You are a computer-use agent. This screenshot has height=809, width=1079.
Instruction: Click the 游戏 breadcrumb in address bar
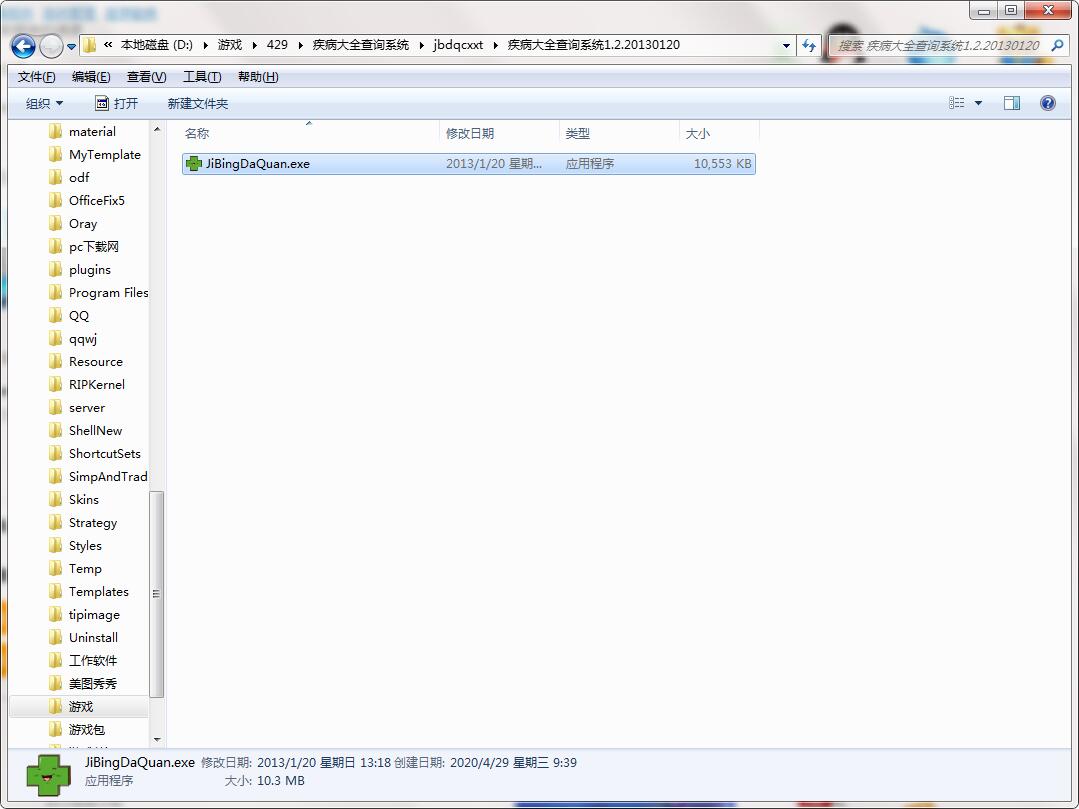pyautogui.click(x=230, y=45)
